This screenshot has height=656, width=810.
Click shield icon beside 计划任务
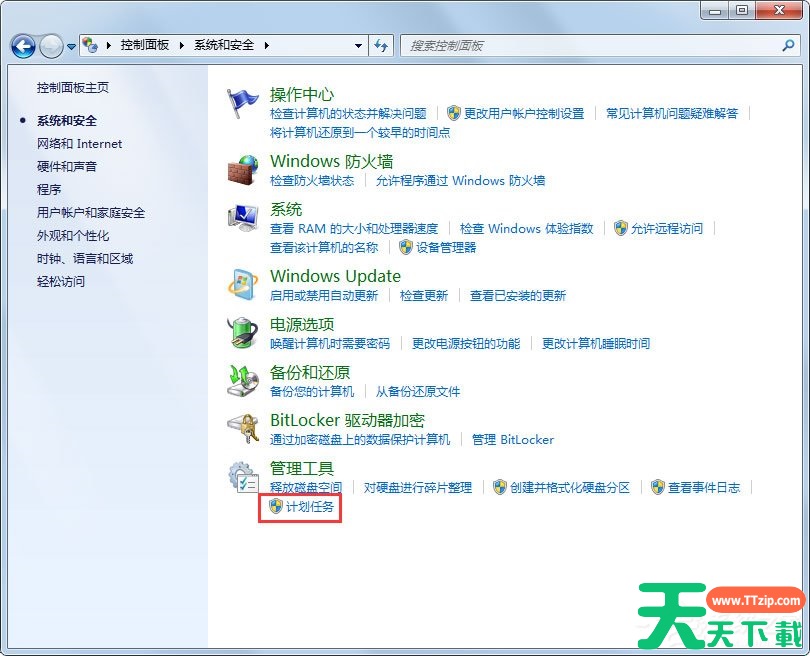tap(276, 506)
